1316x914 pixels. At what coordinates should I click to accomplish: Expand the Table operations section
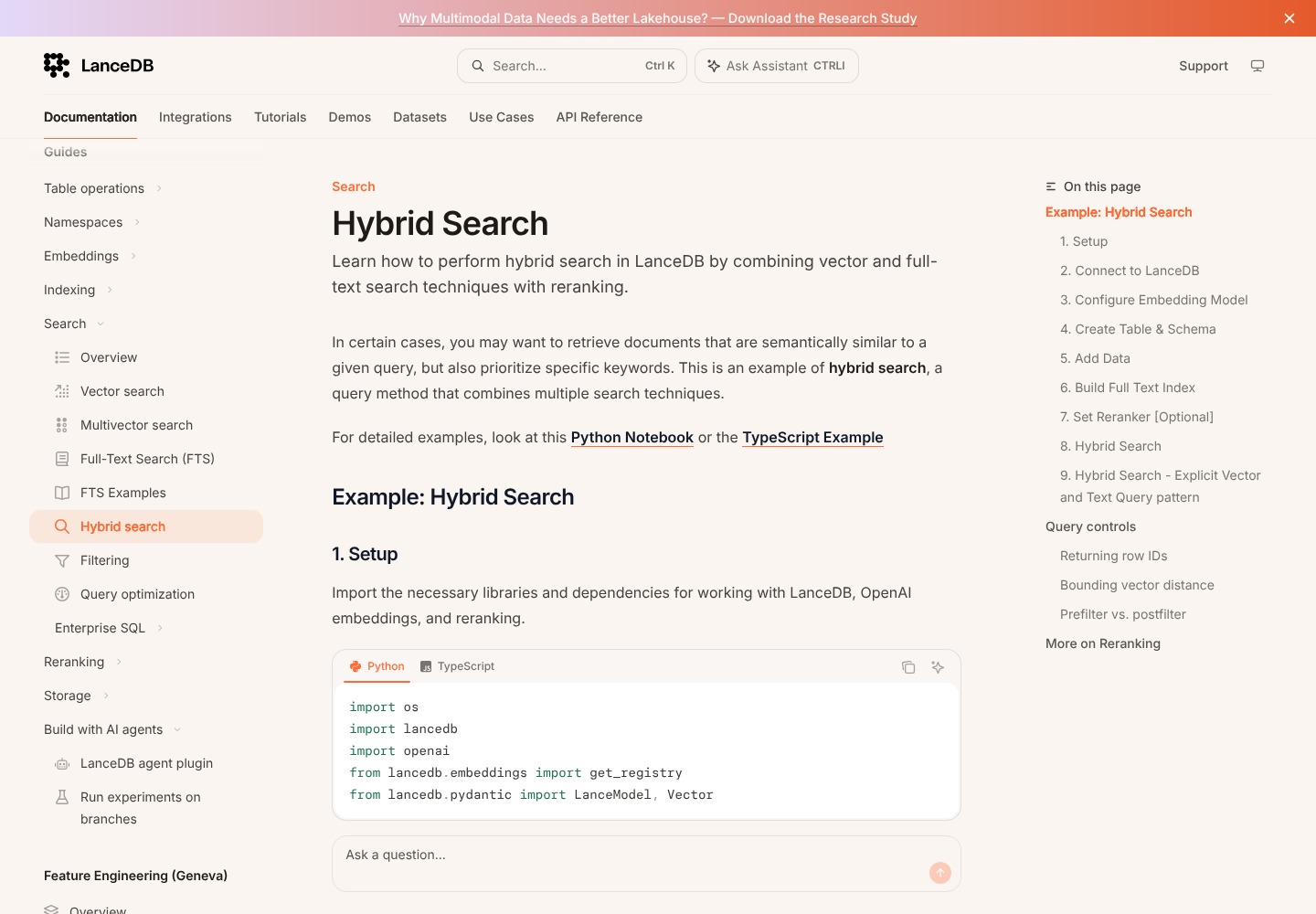159,188
